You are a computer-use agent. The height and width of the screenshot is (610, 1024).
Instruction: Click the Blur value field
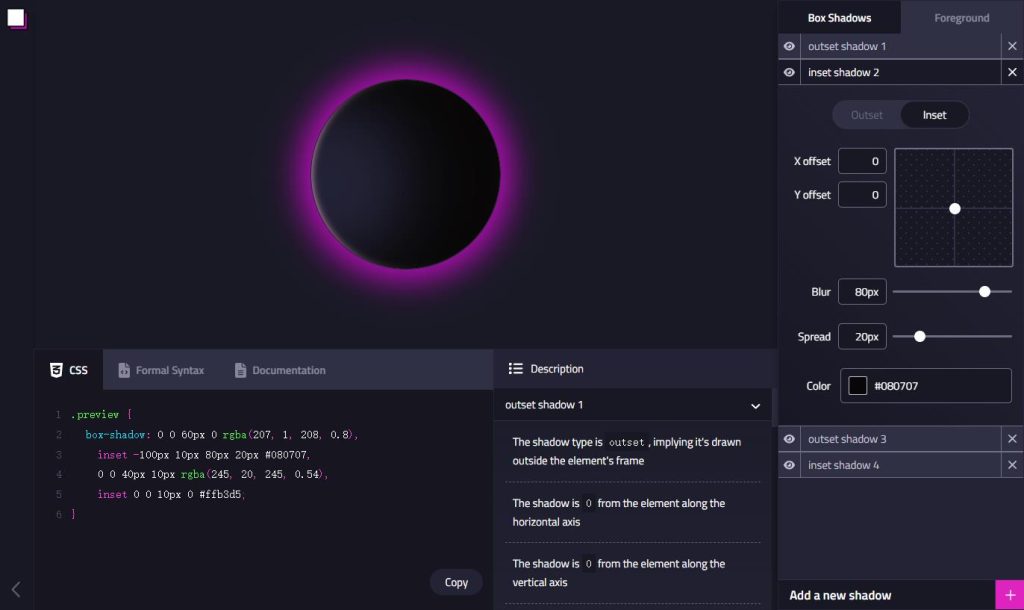(862, 292)
